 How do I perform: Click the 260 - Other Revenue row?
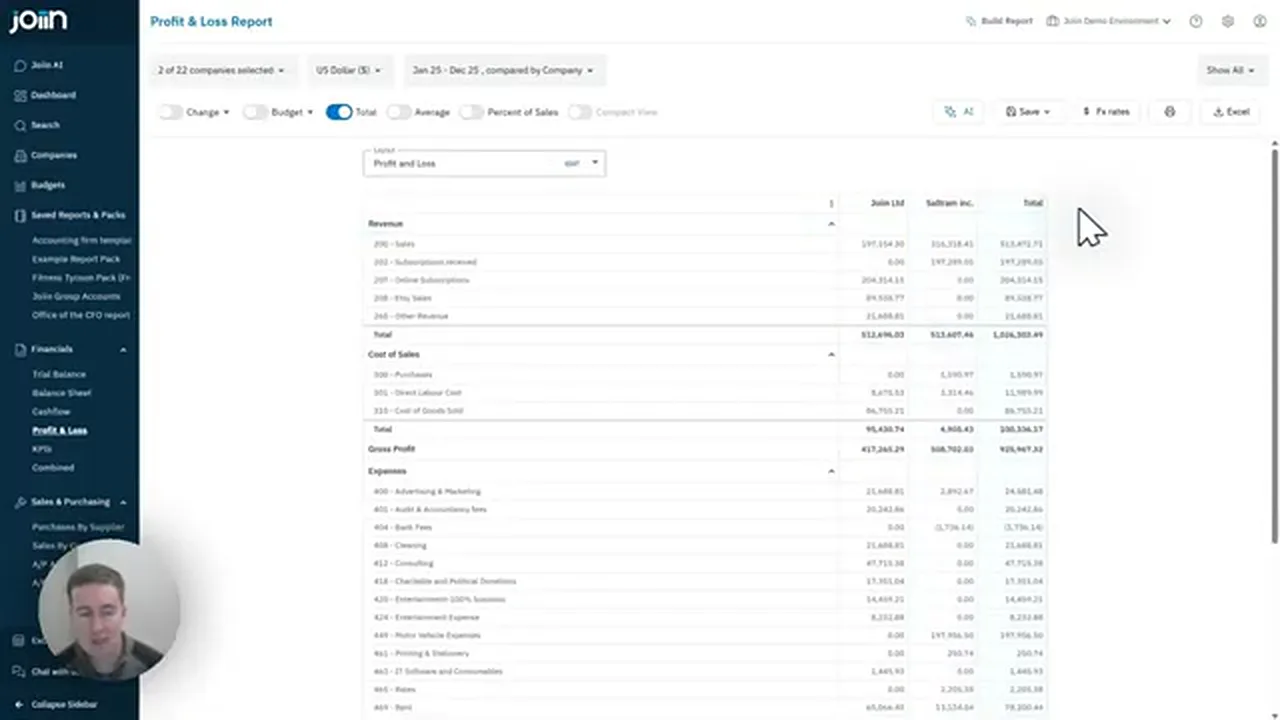coord(706,316)
